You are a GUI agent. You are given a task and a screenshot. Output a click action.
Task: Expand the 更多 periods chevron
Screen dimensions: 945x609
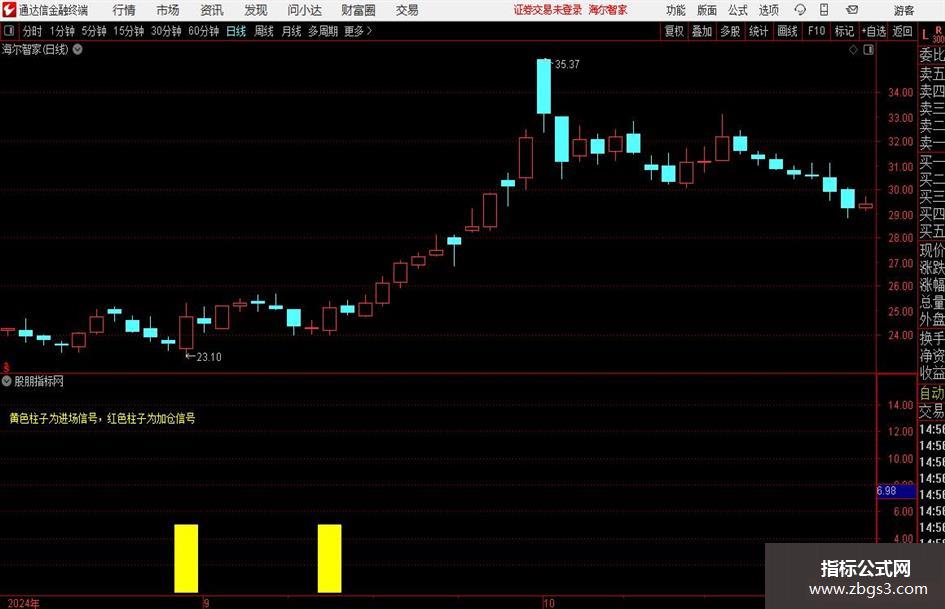(x=369, y=31)
